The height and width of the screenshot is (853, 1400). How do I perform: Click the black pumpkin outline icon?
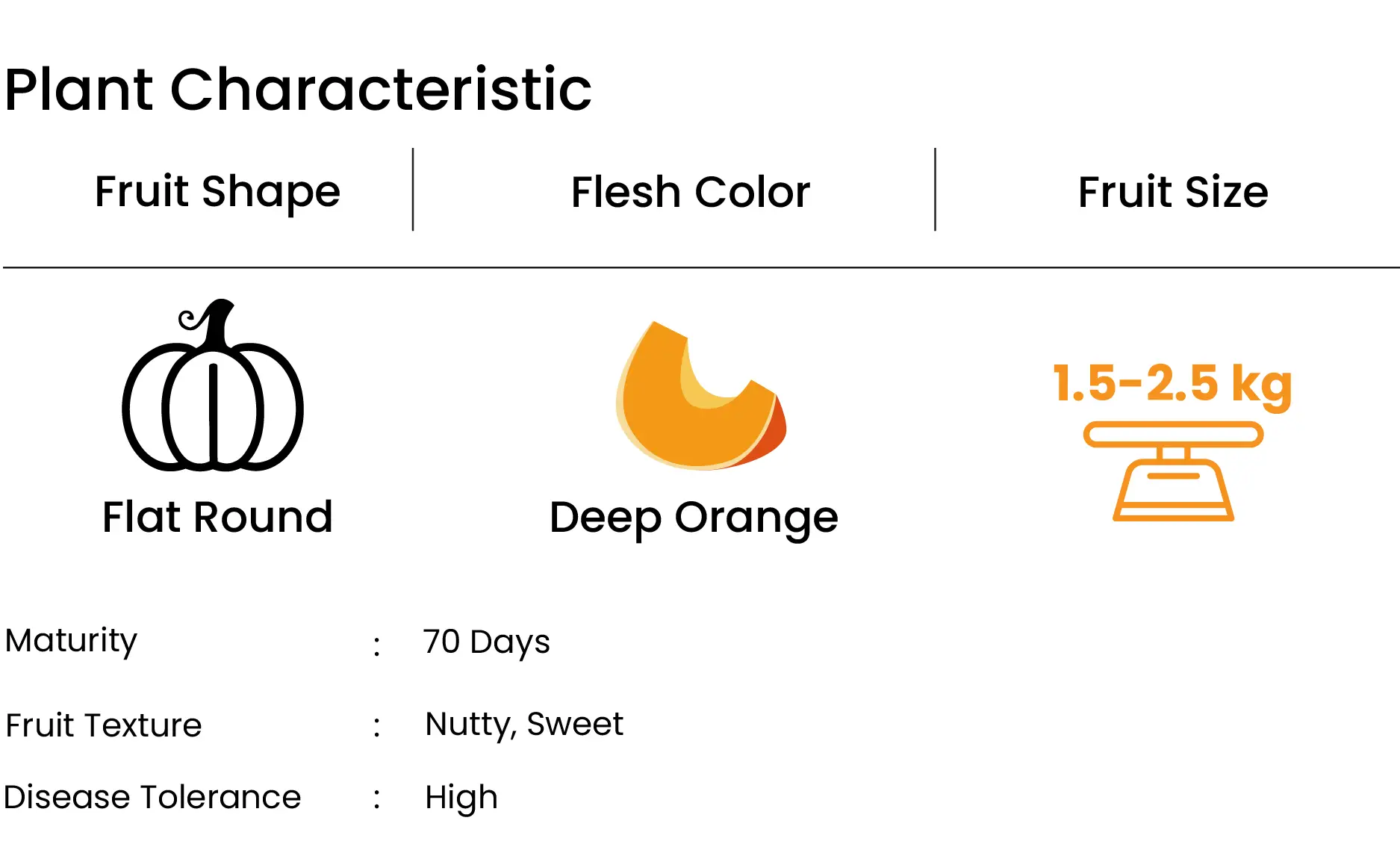(213, 385)
